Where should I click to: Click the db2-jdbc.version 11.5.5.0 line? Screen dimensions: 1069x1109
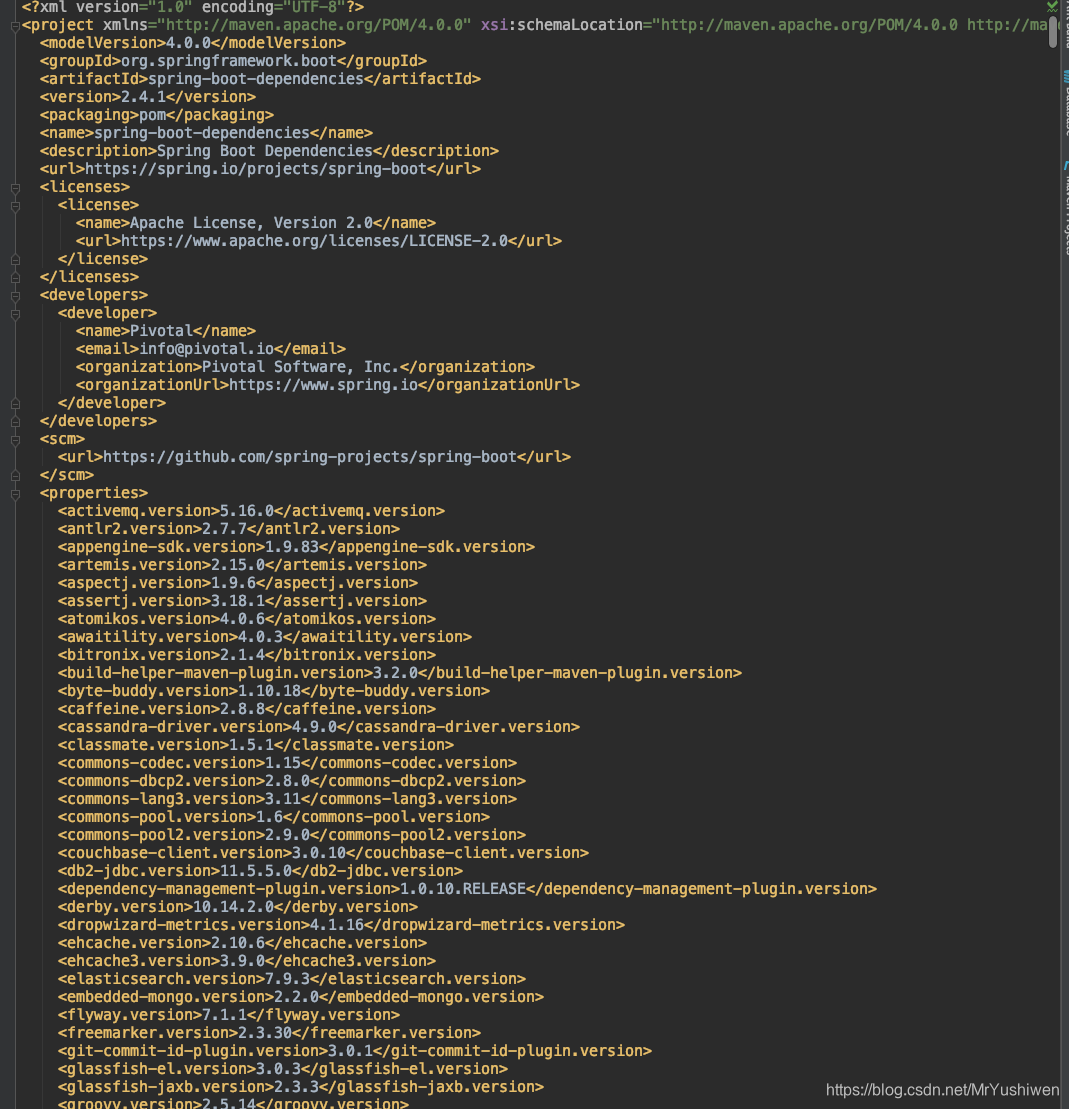pos(261,872)
